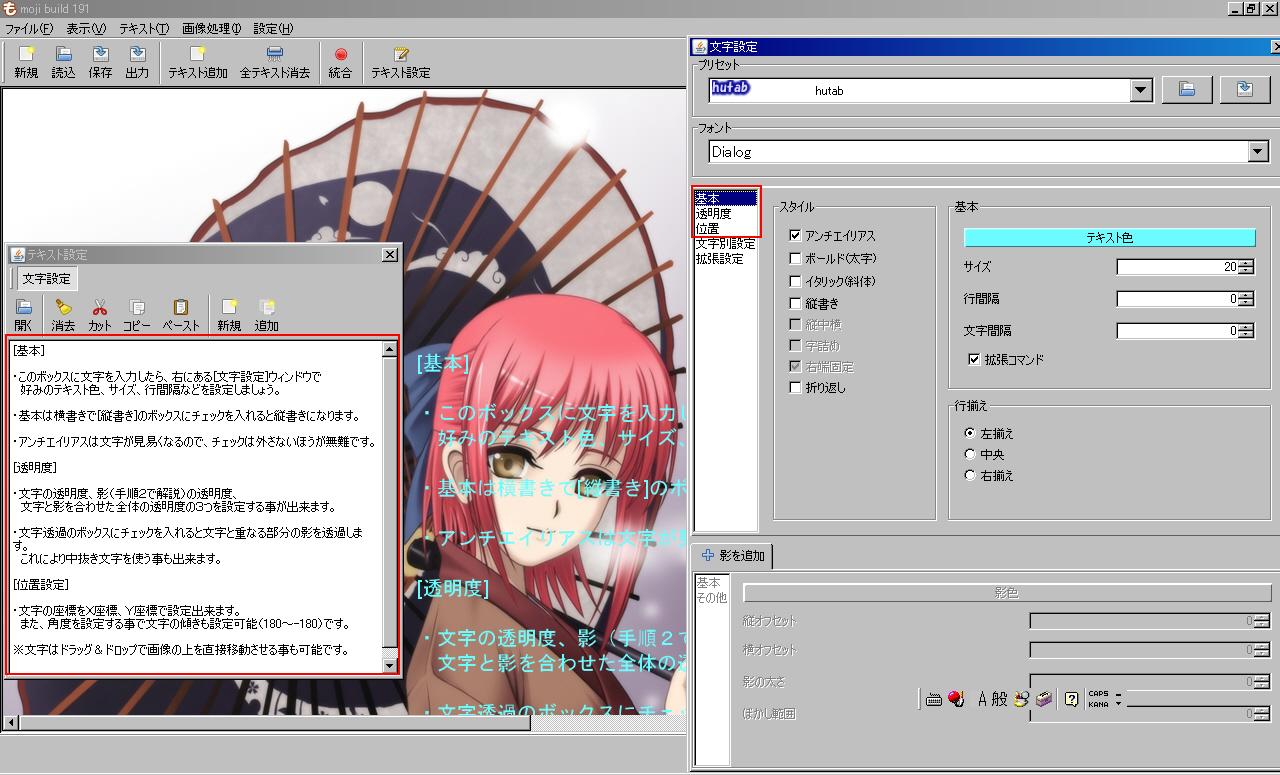The image size is (1280, 775).
Task: Select the 左揃え radio button
Action: tap(970, 433)
